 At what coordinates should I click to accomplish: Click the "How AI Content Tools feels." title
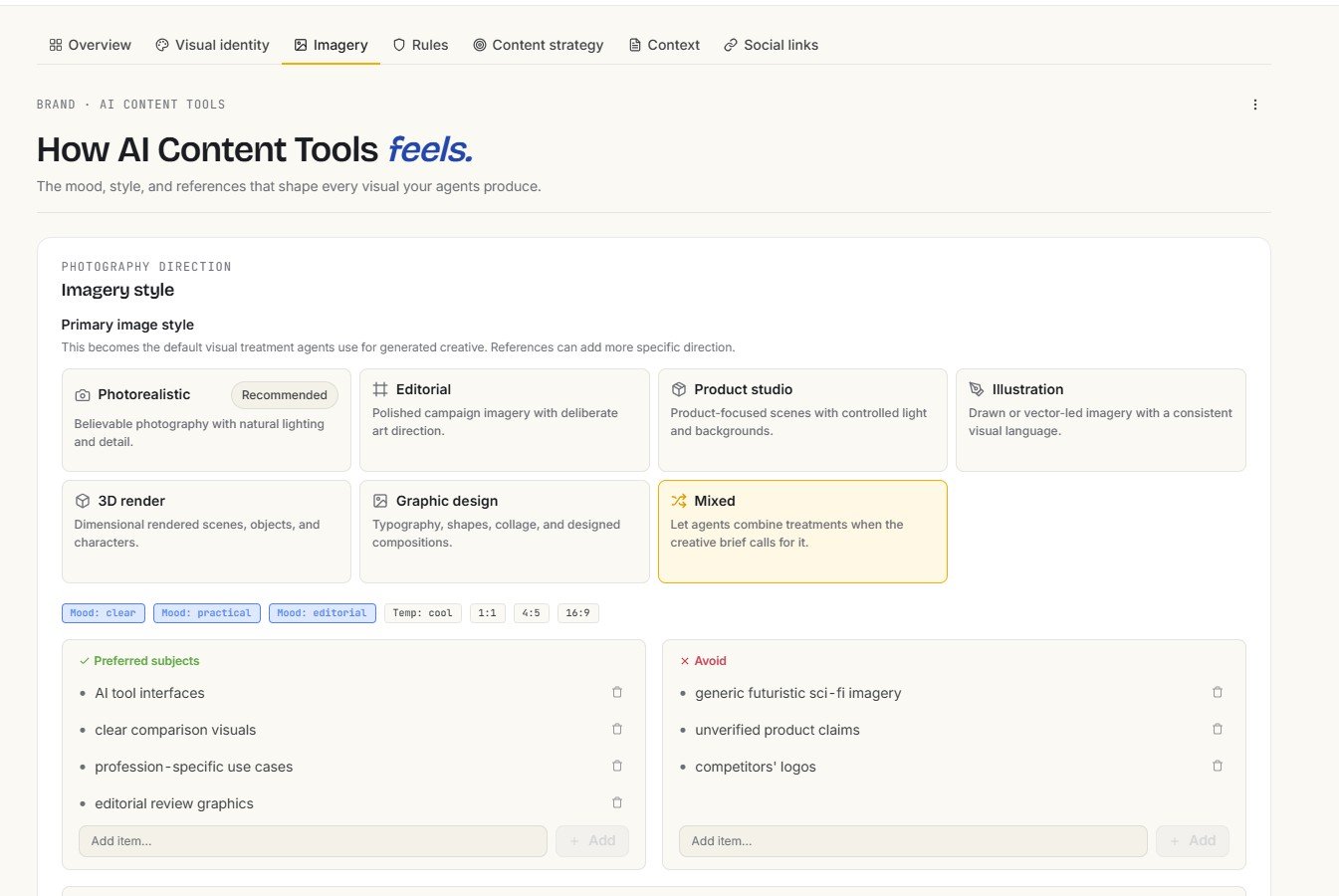tap(255, 149)
